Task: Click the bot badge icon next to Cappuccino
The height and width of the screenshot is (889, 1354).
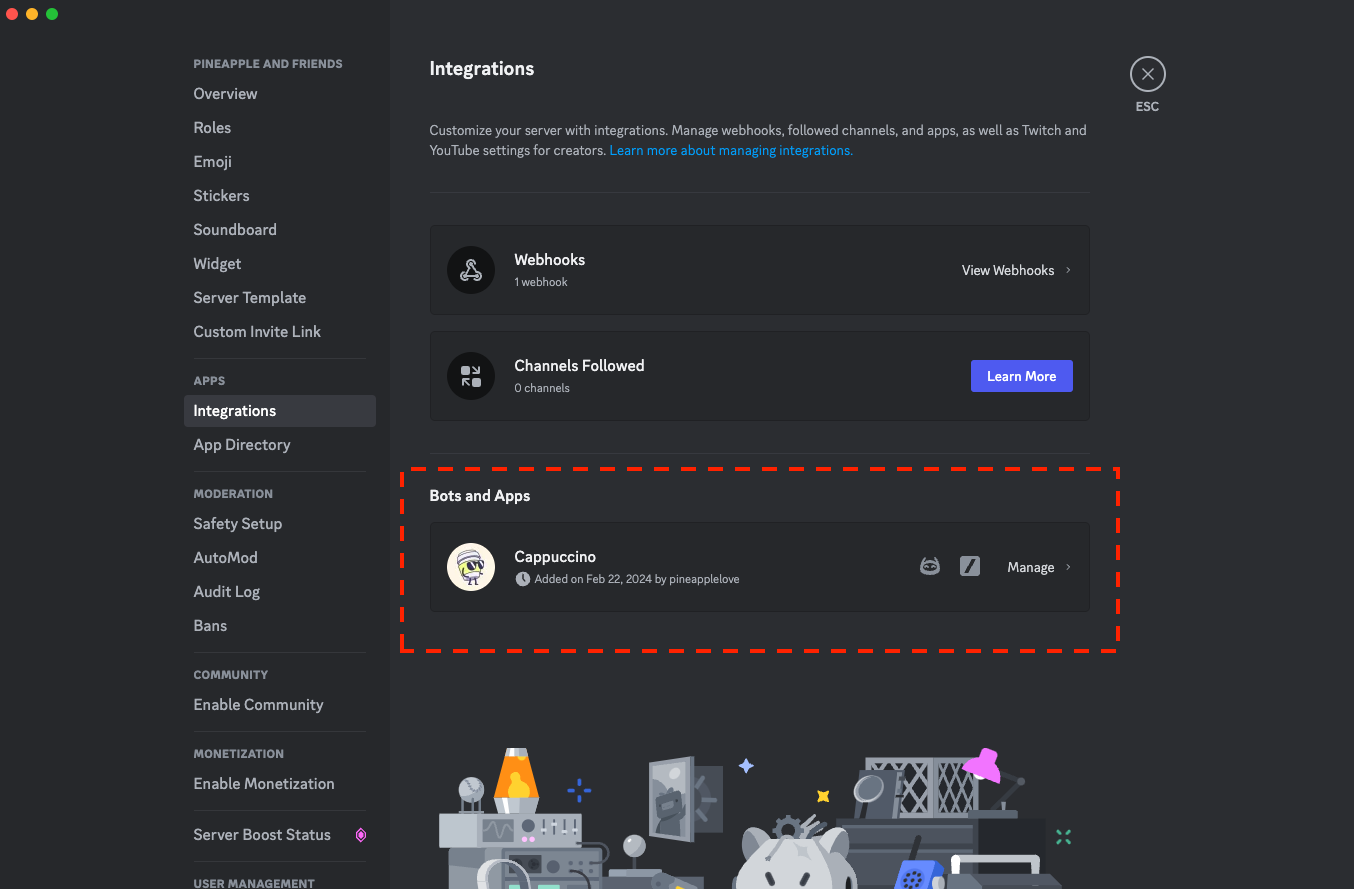Action: coord(930,565)
